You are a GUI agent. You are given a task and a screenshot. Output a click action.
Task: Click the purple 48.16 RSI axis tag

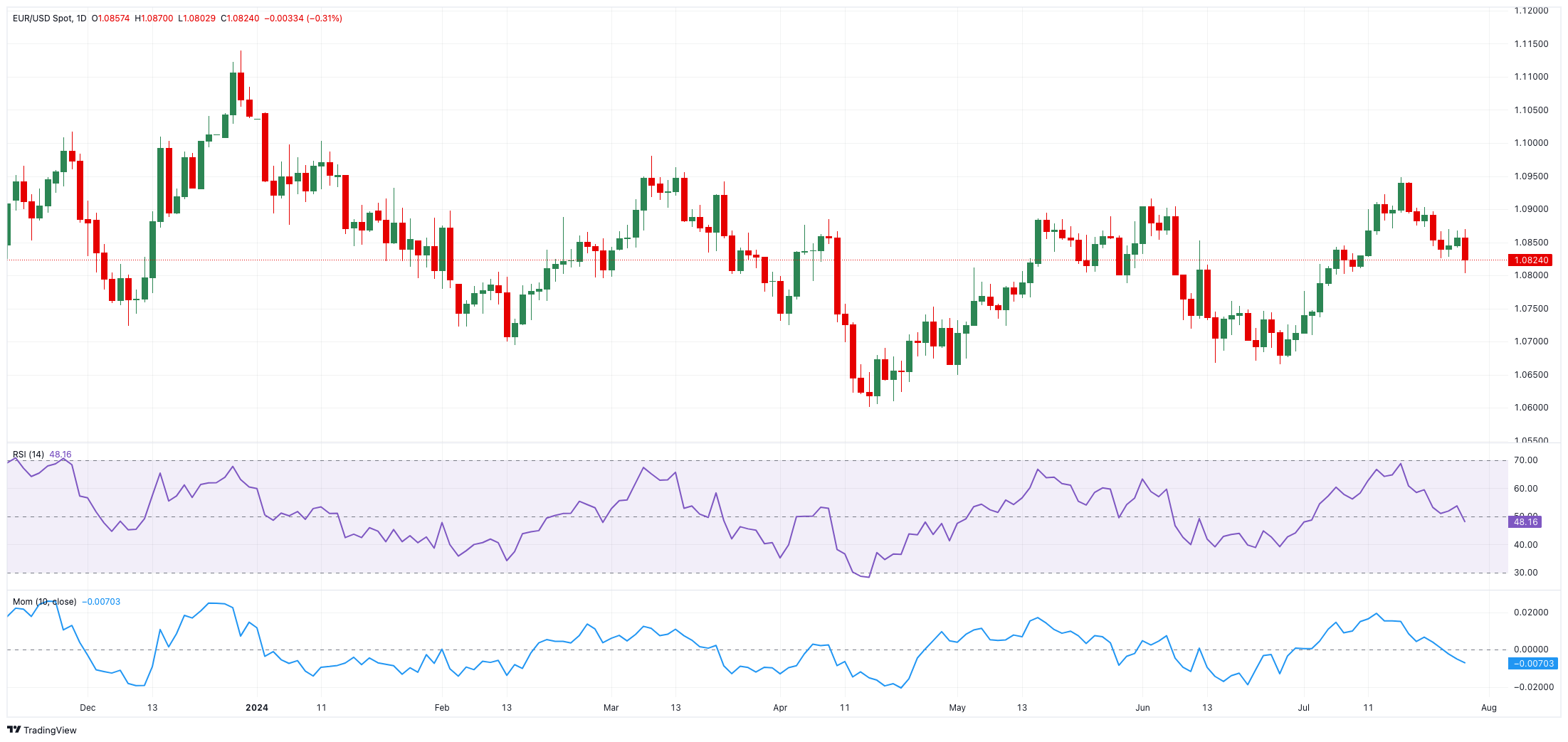pyautogui.click(x=1525, y=522)
